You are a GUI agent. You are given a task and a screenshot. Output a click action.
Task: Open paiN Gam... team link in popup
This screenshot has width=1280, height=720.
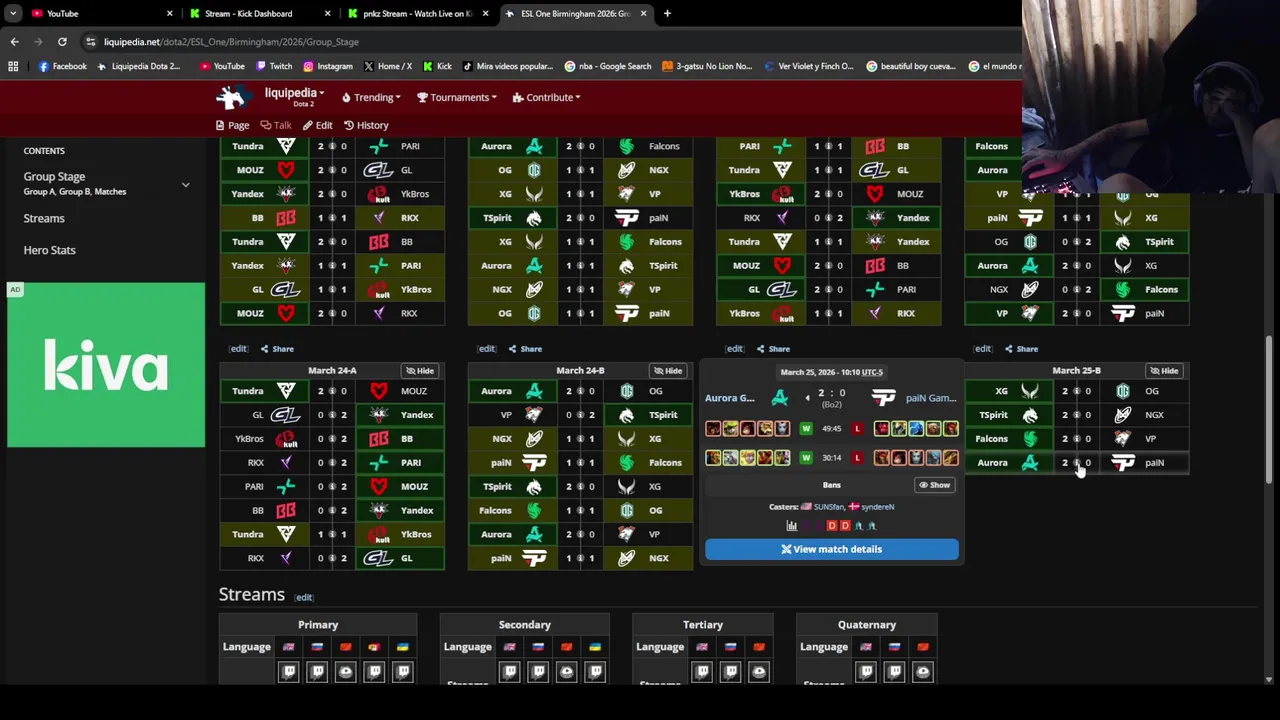tap(931, 398)
